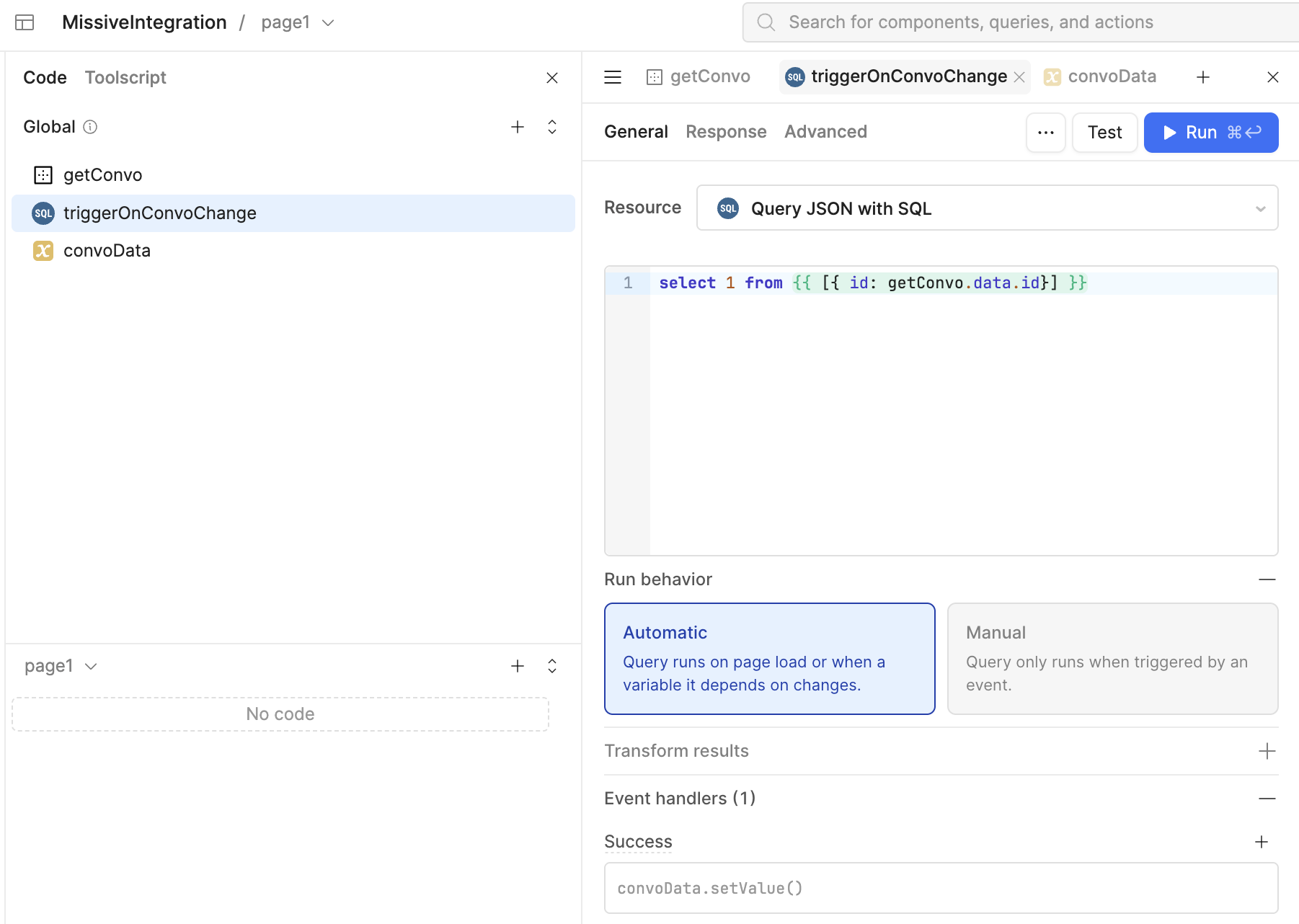This screenshot has width=1299, height=924.
Task: Add a new query tab with plus
Action: [x=1203, y=77]
